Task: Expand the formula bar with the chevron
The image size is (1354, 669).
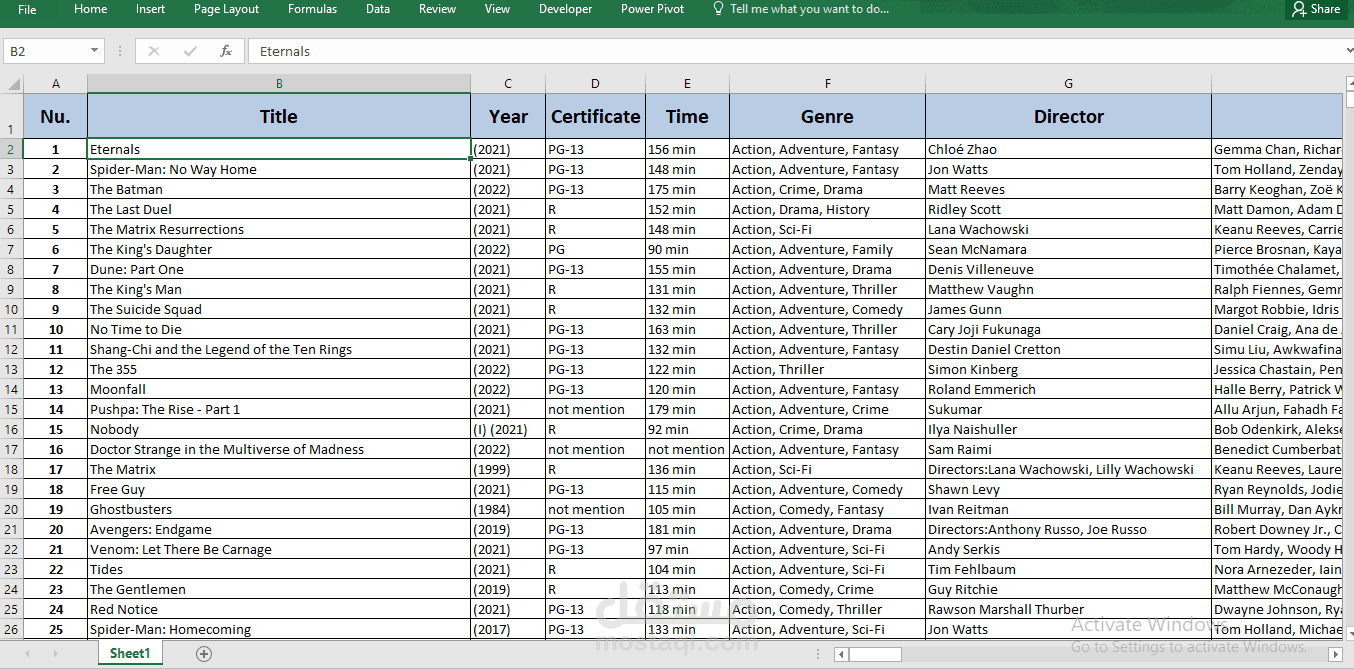Action: pos(1348,51)
